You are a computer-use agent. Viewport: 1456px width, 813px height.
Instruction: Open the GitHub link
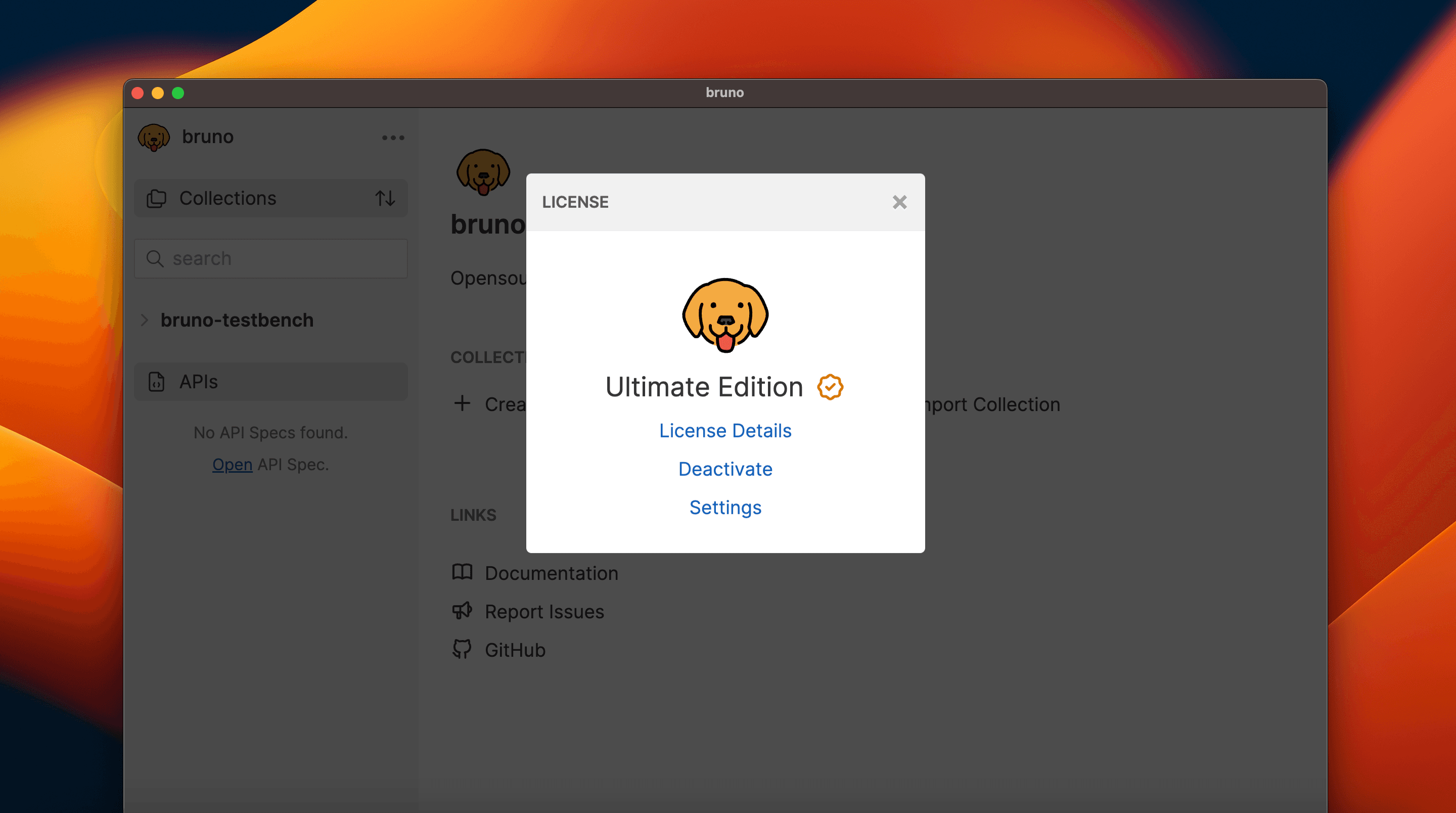(x=515, y=650)
